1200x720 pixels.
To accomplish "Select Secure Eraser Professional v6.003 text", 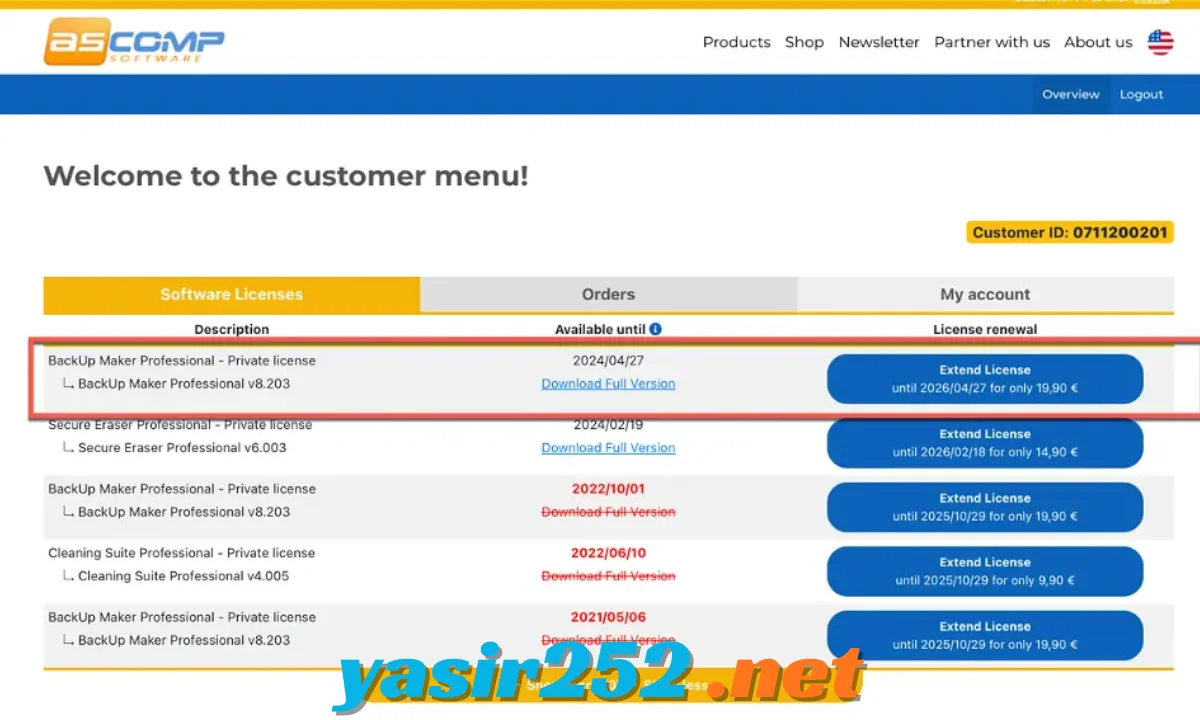I will pos(182,448).
